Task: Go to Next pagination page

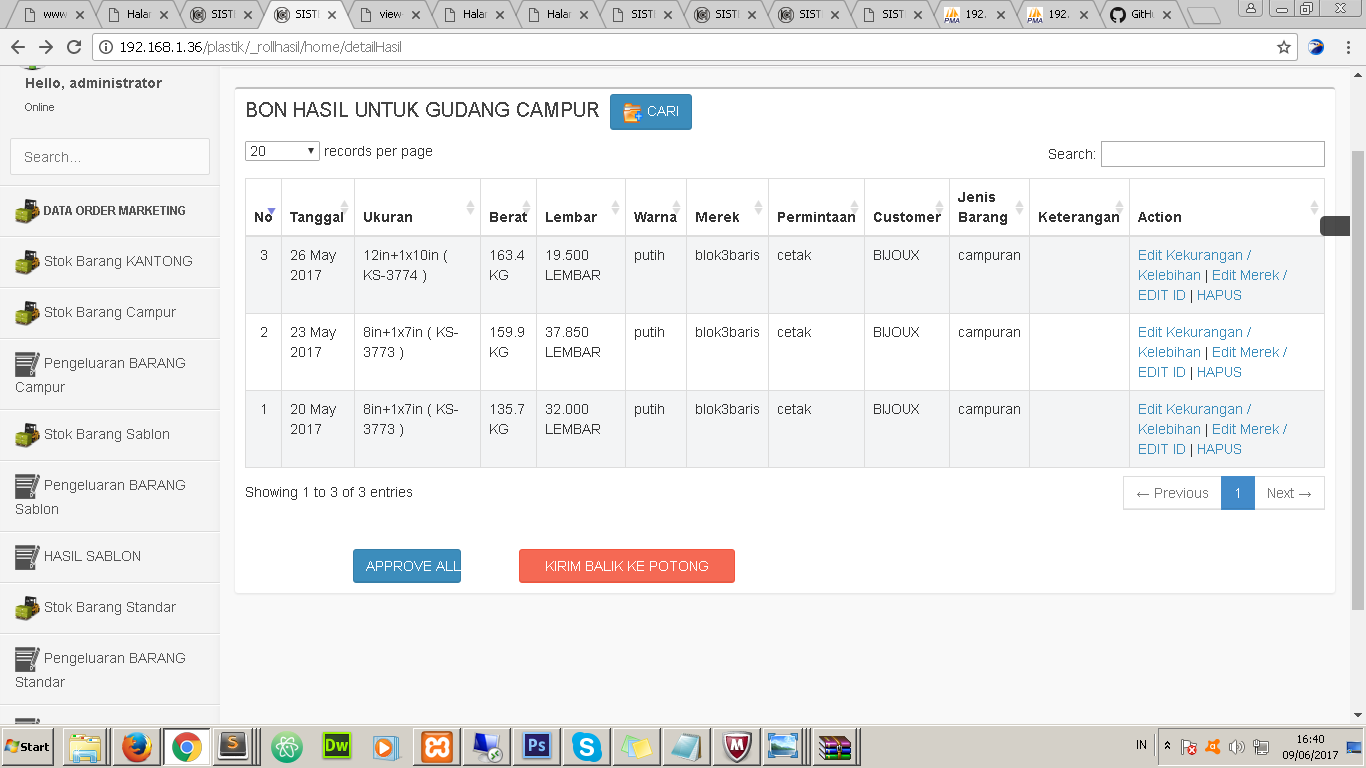Action: [1289, 493]
